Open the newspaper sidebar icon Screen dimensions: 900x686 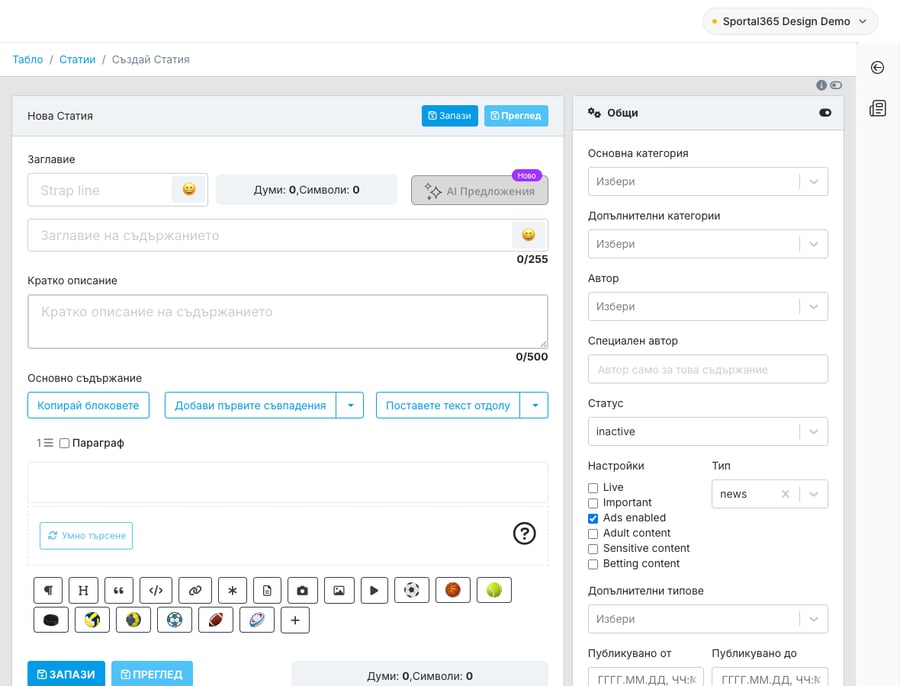[878, 108]
